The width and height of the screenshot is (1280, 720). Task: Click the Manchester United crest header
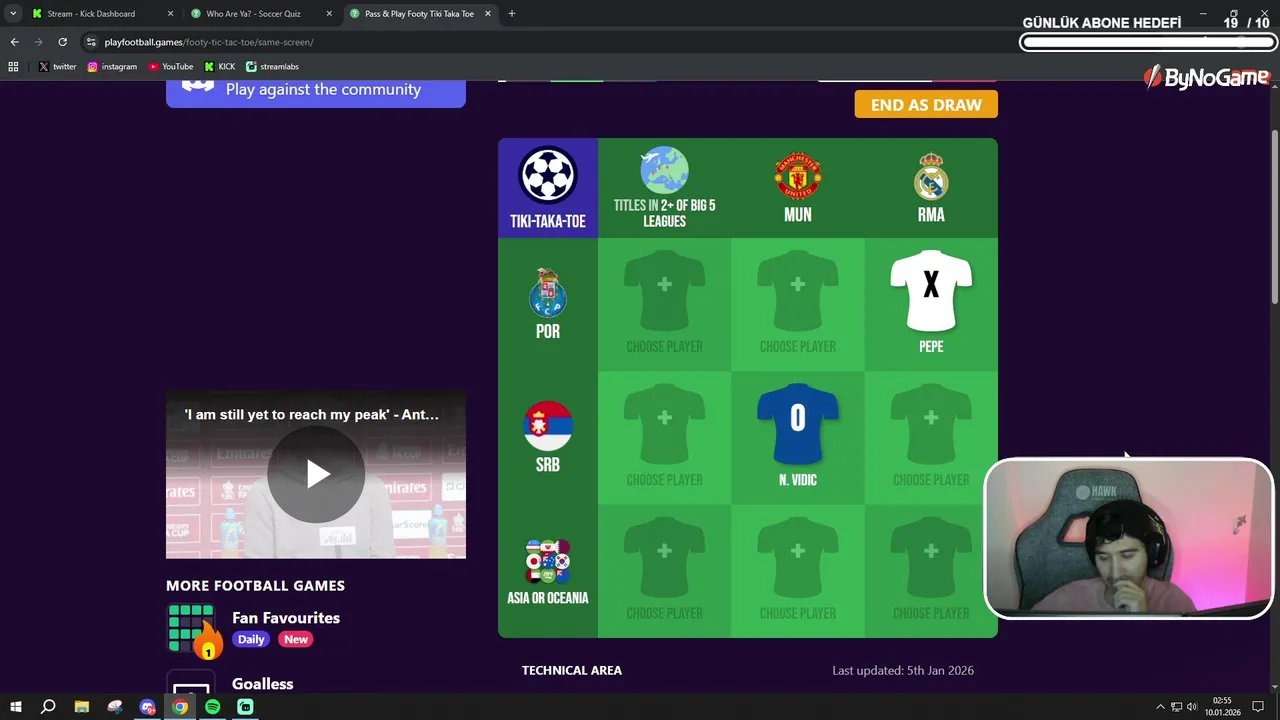(798, 176)
